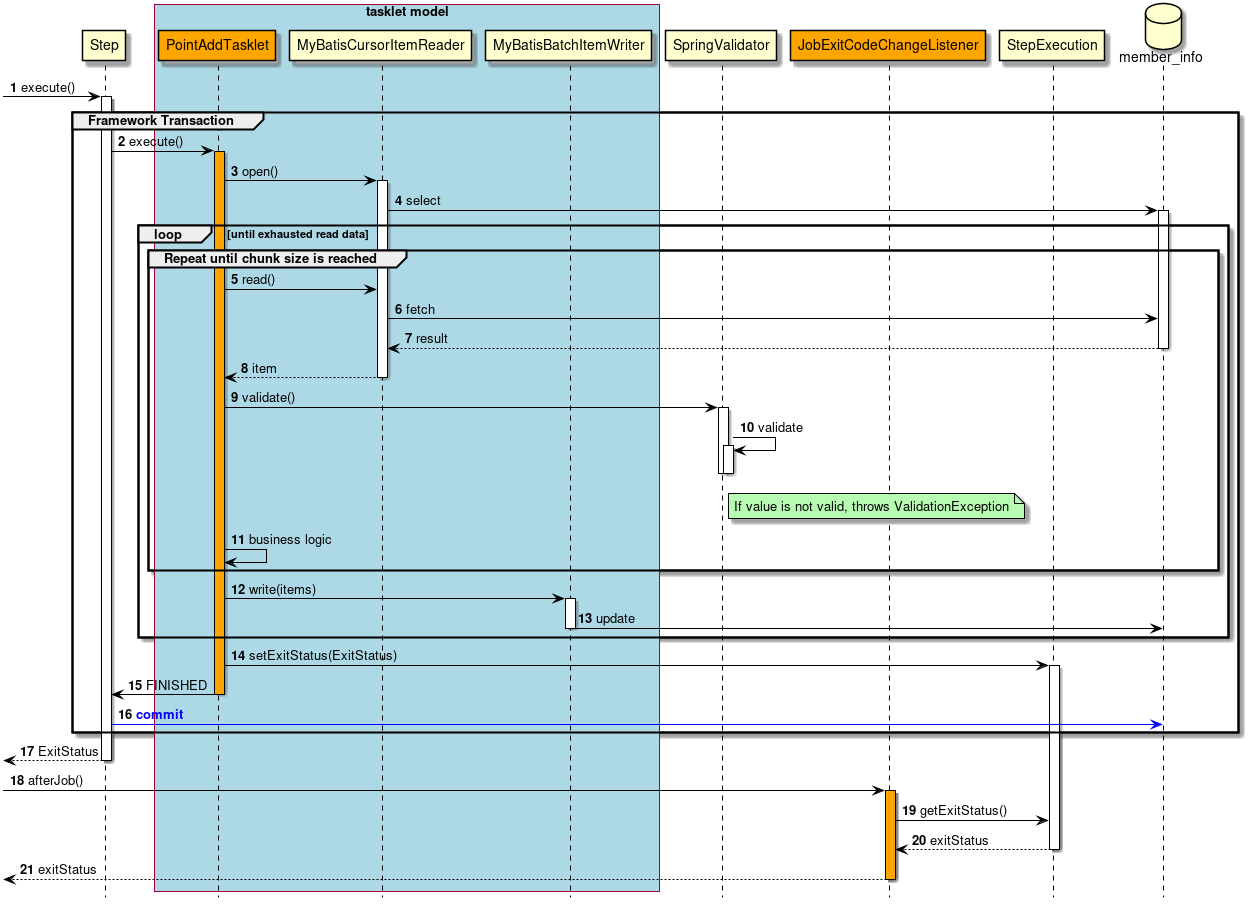Click the Step participant box
The width and height of the screenshot is (1249, 908).
point(104,45)
